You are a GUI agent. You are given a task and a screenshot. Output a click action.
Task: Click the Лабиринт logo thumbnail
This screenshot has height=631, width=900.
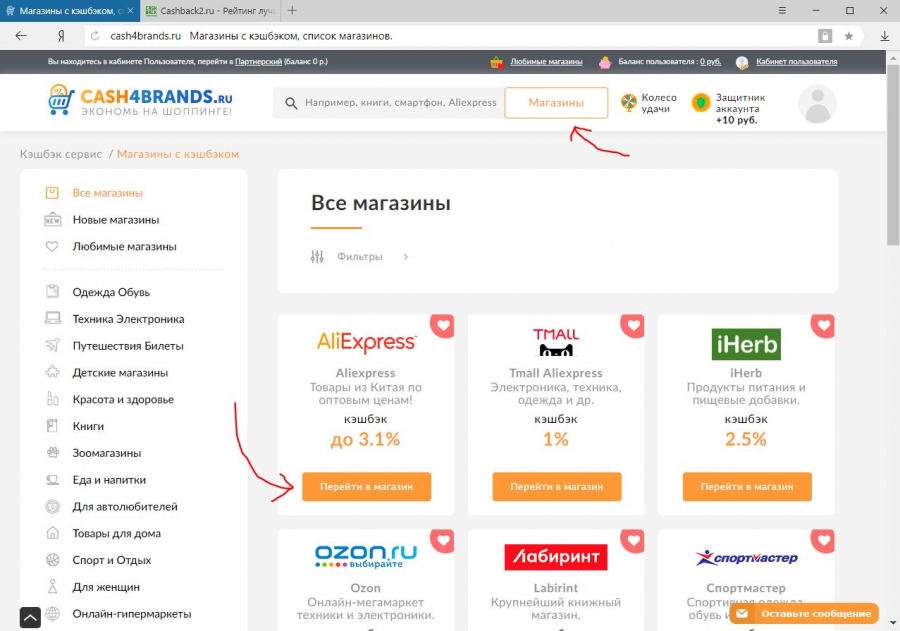tap(556, 557)
